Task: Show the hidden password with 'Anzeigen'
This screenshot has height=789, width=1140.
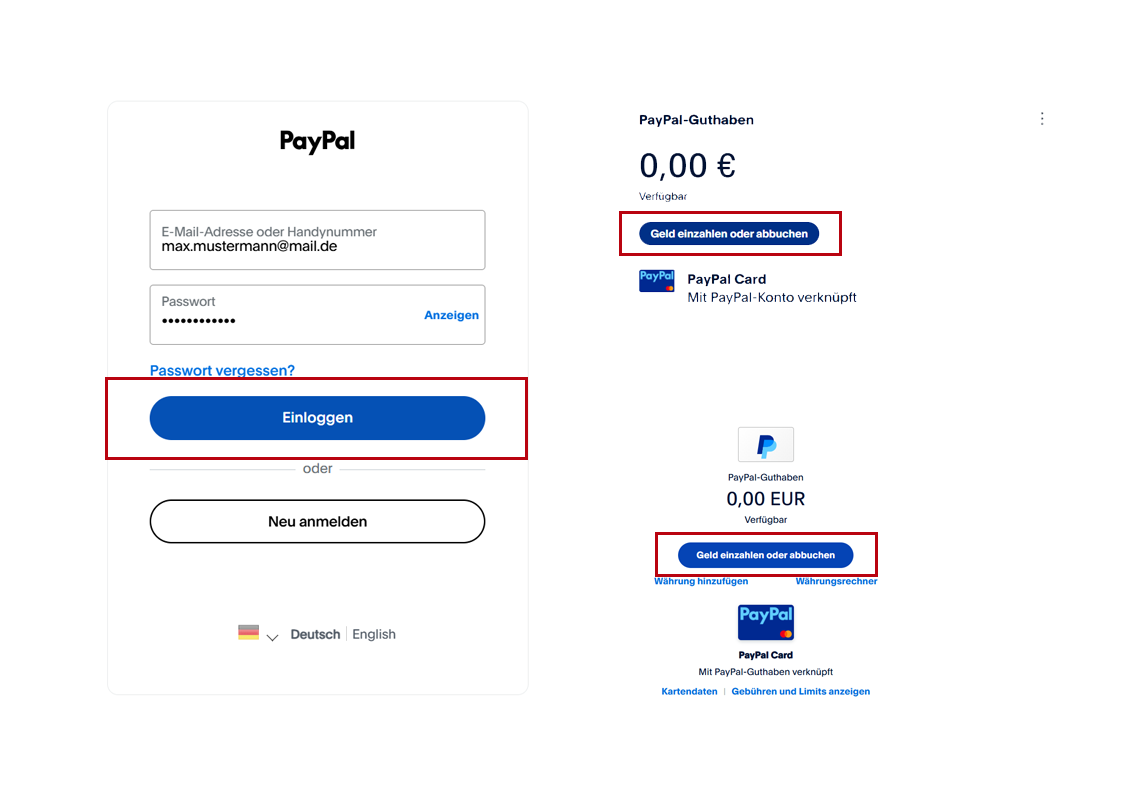Action: (451, 315)
